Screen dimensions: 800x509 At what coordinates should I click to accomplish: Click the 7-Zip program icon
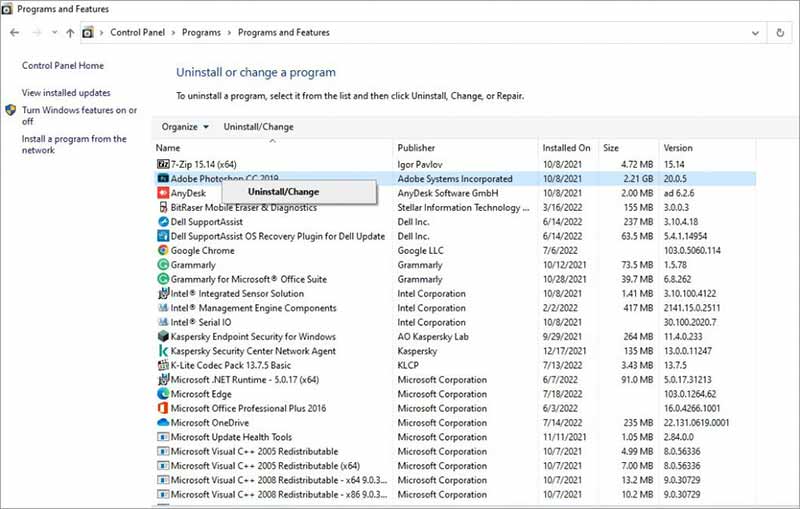click(163, 164)
